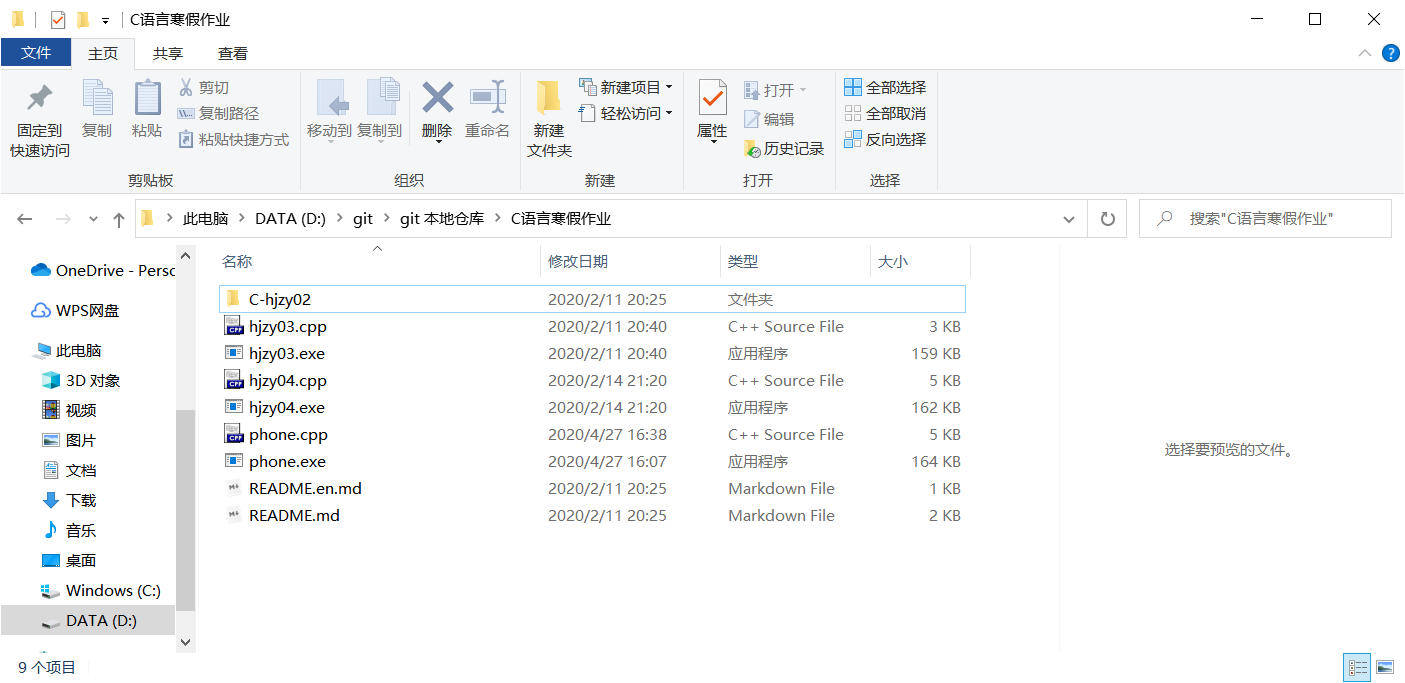The height and width of the screenshot is (683, 1405).
Task: Click the Copy (复制) ribbon icon
Action: pyautogui.click(x=97, y=99)
